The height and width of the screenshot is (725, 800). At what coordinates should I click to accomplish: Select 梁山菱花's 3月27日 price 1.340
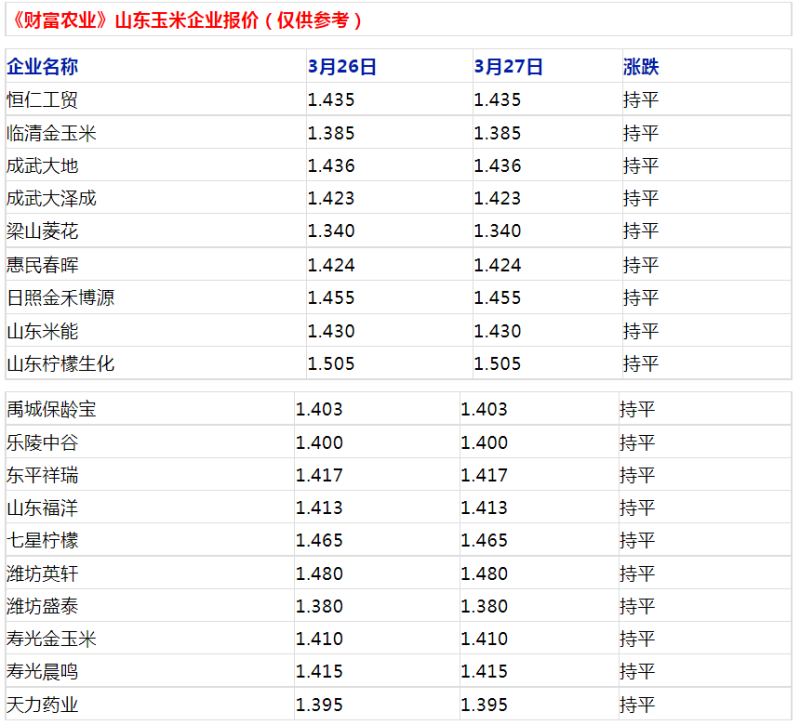tap(497, 231)
